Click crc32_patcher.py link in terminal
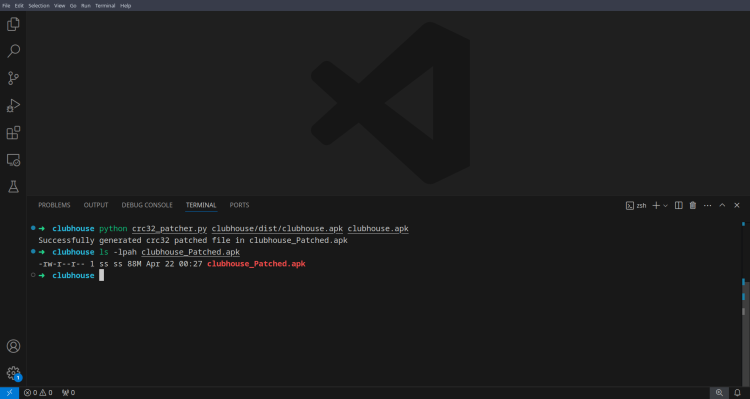750x399 pixels. point(169,229)
